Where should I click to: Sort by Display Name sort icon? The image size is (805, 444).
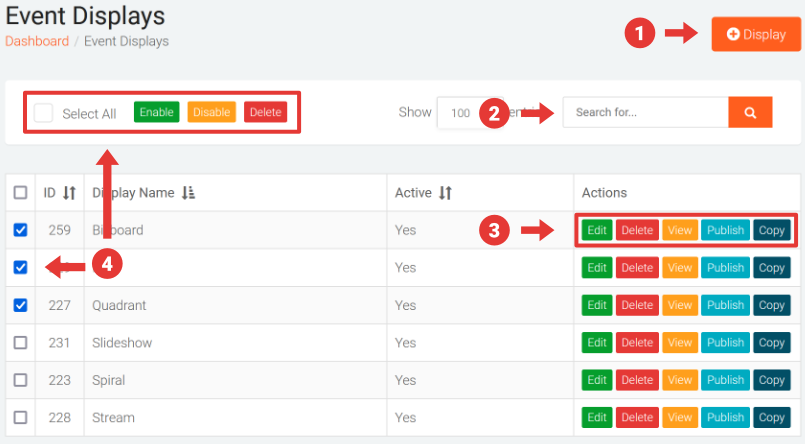click(x=188, y=193)
